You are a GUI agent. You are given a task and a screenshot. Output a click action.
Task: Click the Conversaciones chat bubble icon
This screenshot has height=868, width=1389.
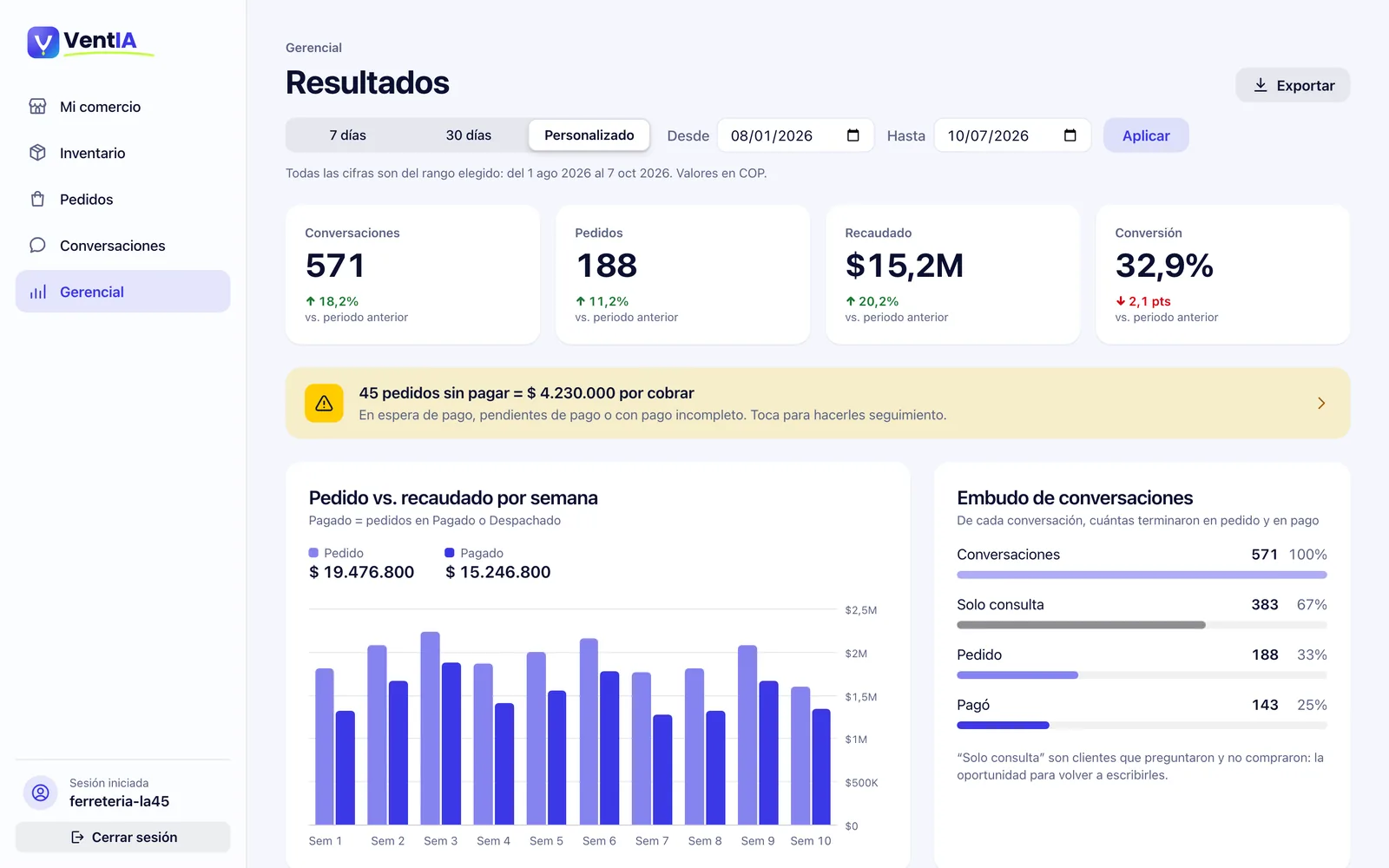coord(37,246)
